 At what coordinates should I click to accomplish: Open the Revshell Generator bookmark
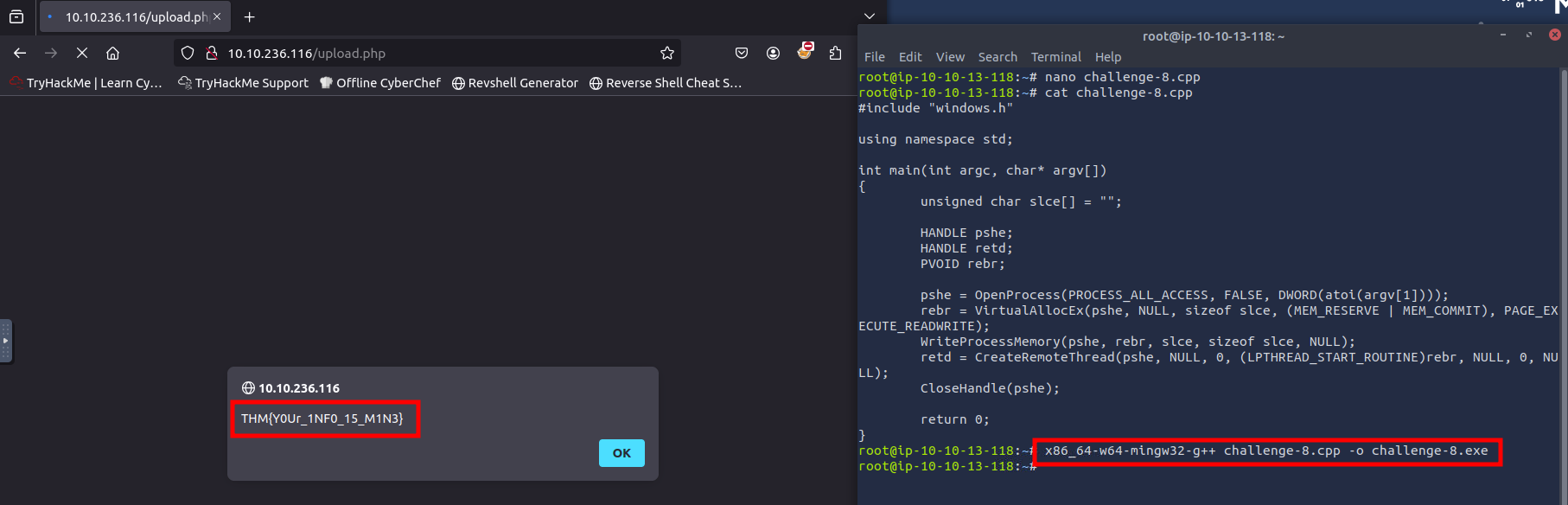tap(515, 83)
